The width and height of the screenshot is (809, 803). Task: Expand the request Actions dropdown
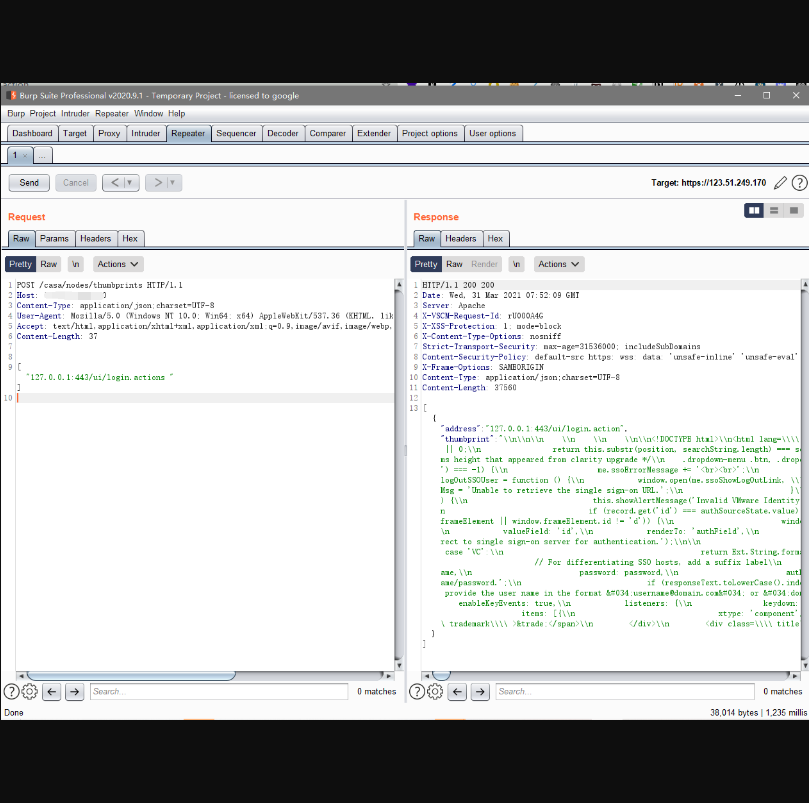(118, 264)
